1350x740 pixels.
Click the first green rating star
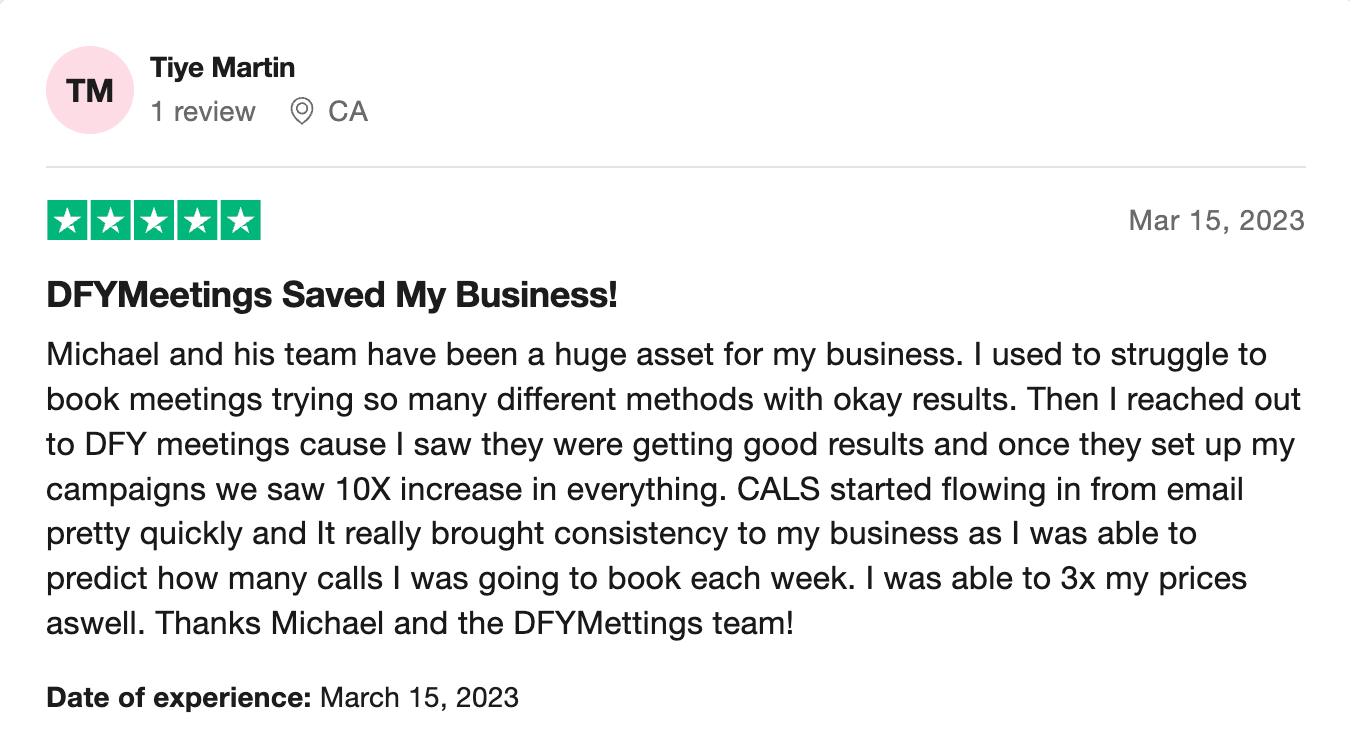[x=68, y=221]
